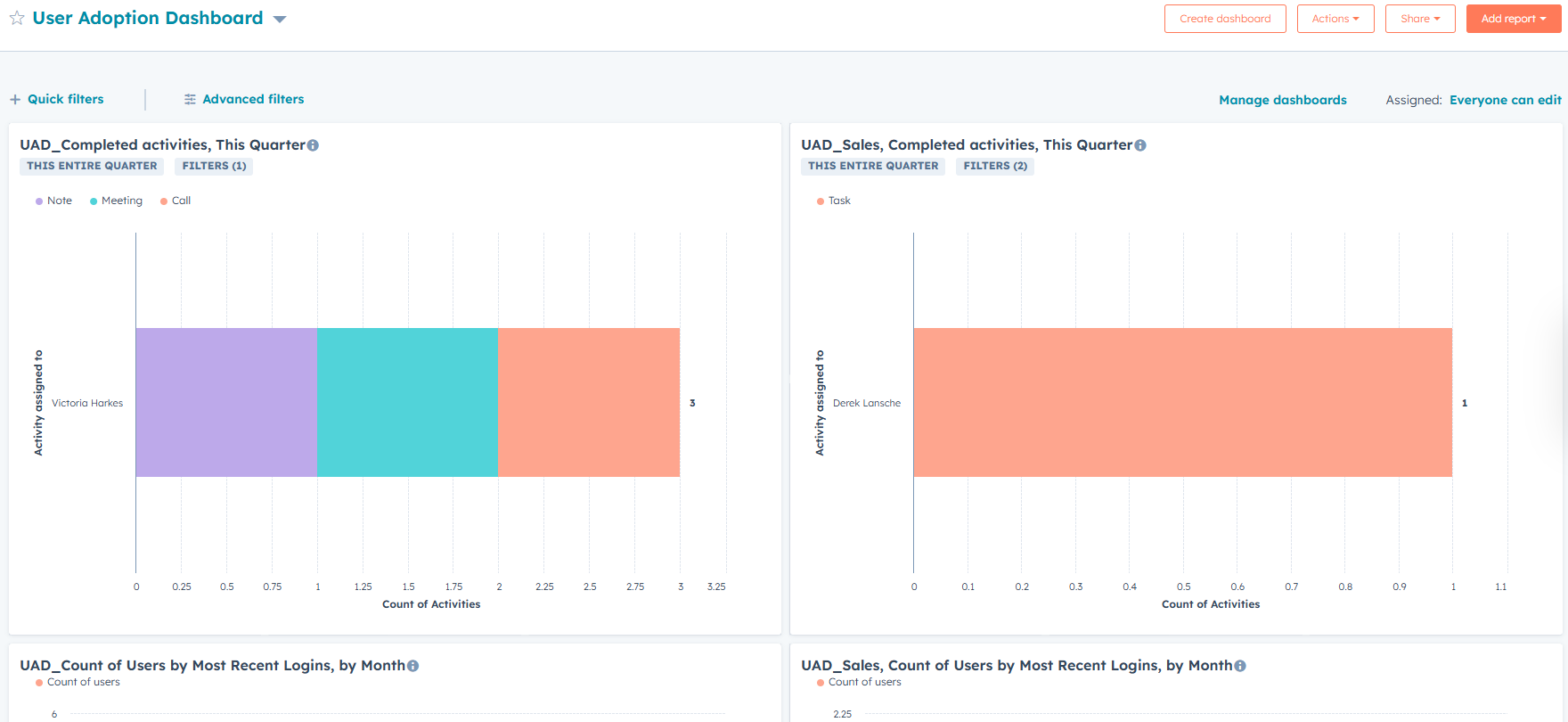Open the Add report menu
The height and width of the screenshot is (722, 1568).
(x=1513, y=19)
